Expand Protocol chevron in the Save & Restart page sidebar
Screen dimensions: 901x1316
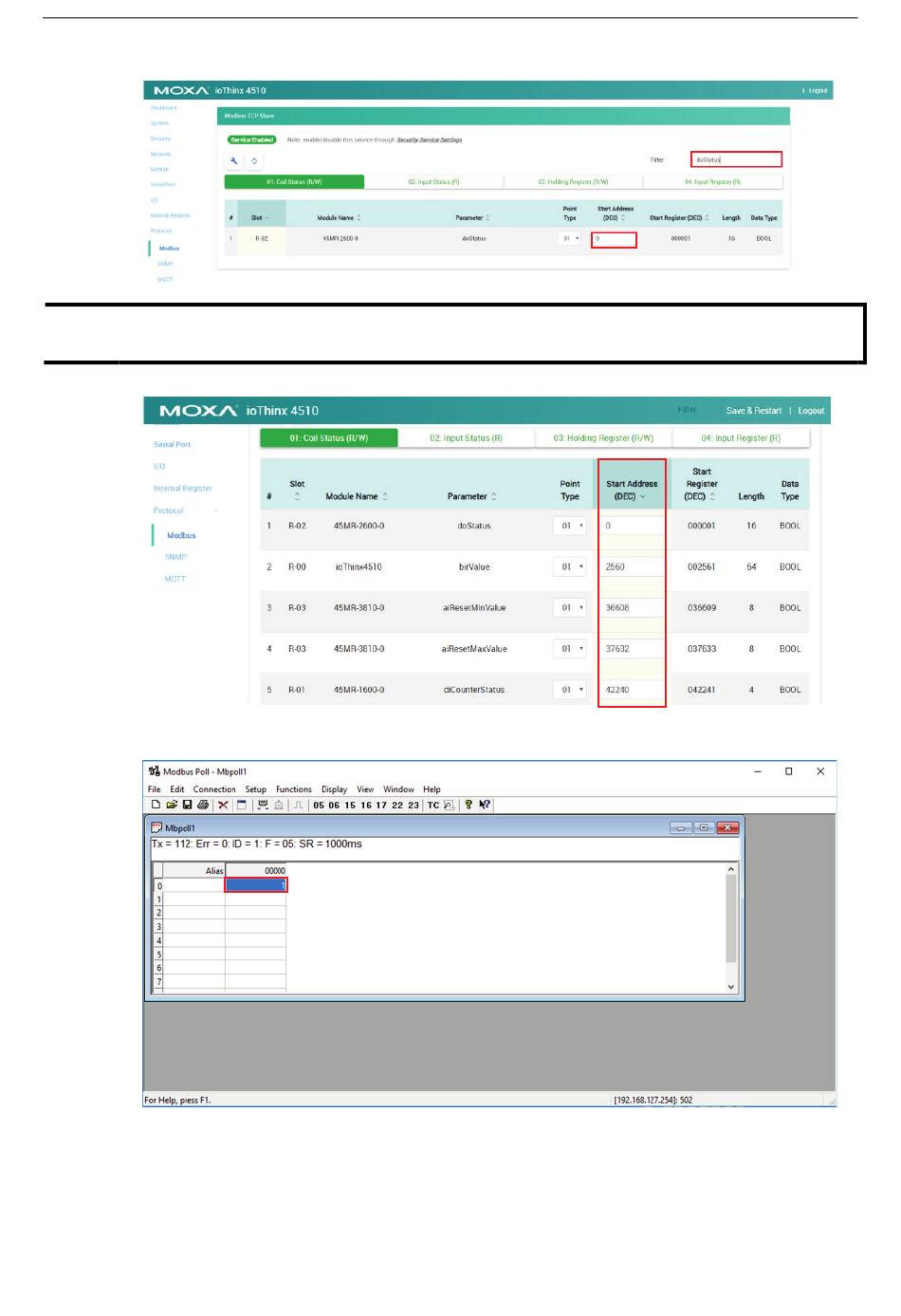coord(216,510)
